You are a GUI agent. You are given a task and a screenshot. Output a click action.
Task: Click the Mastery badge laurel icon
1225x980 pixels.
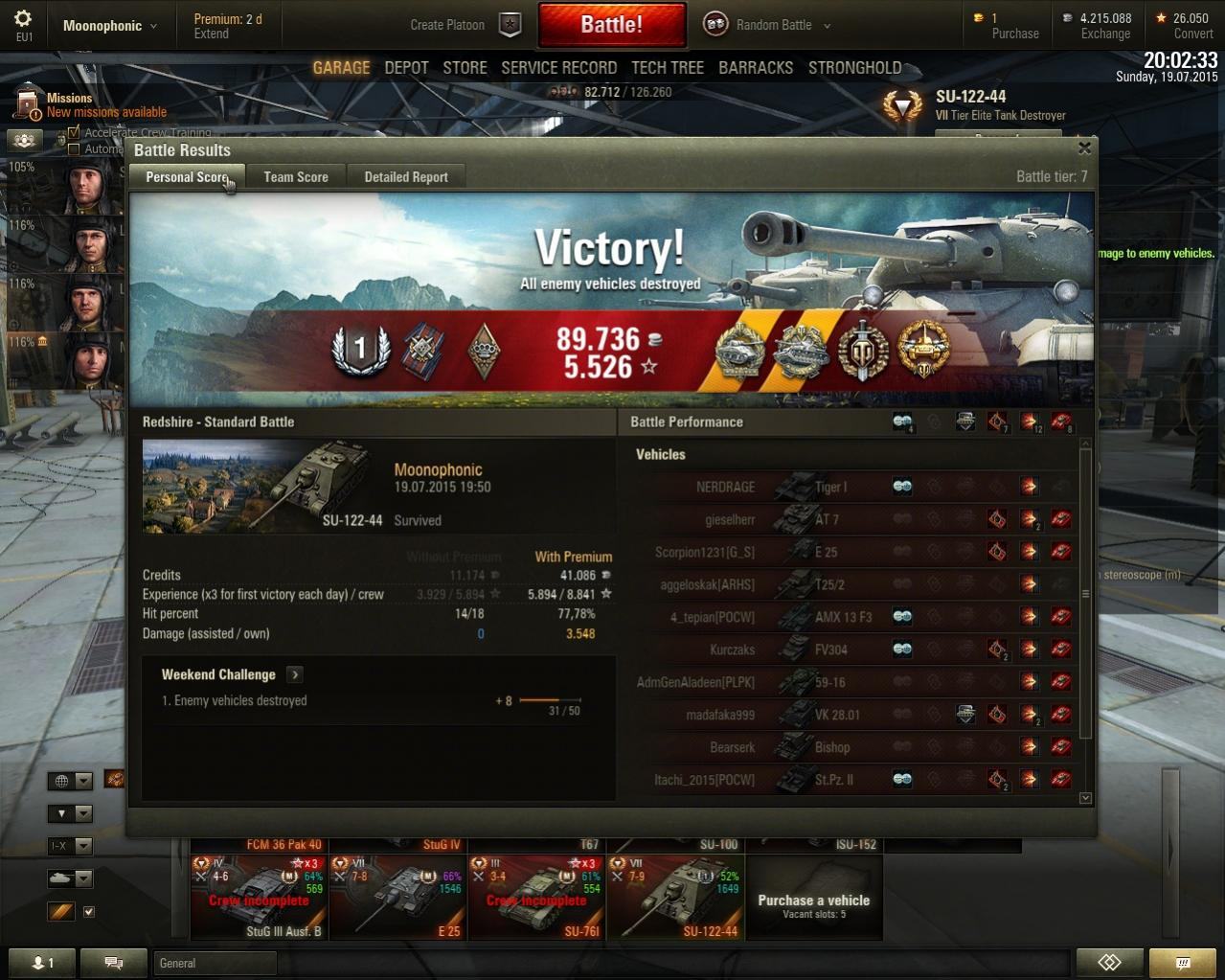click(360, 350)
